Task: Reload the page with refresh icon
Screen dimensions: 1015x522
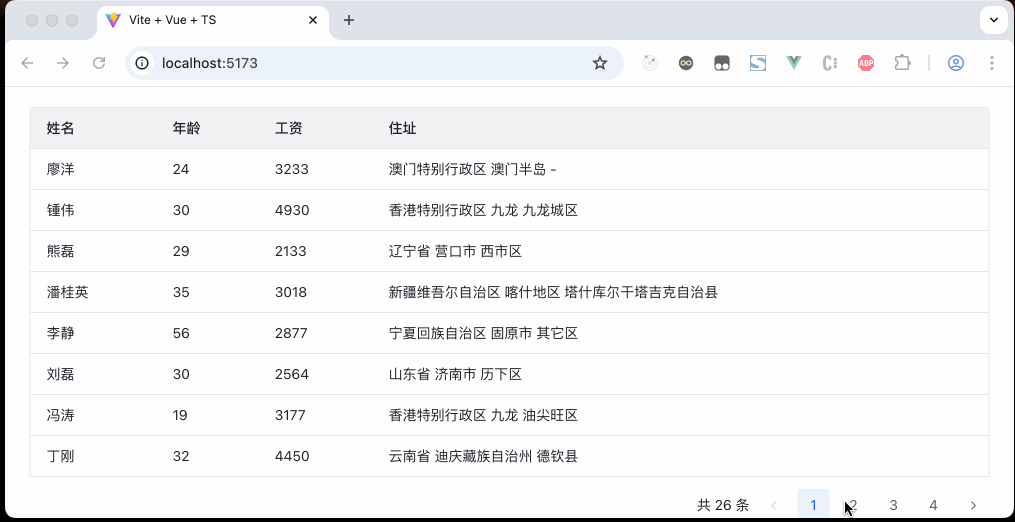Action: coord(99,63)
